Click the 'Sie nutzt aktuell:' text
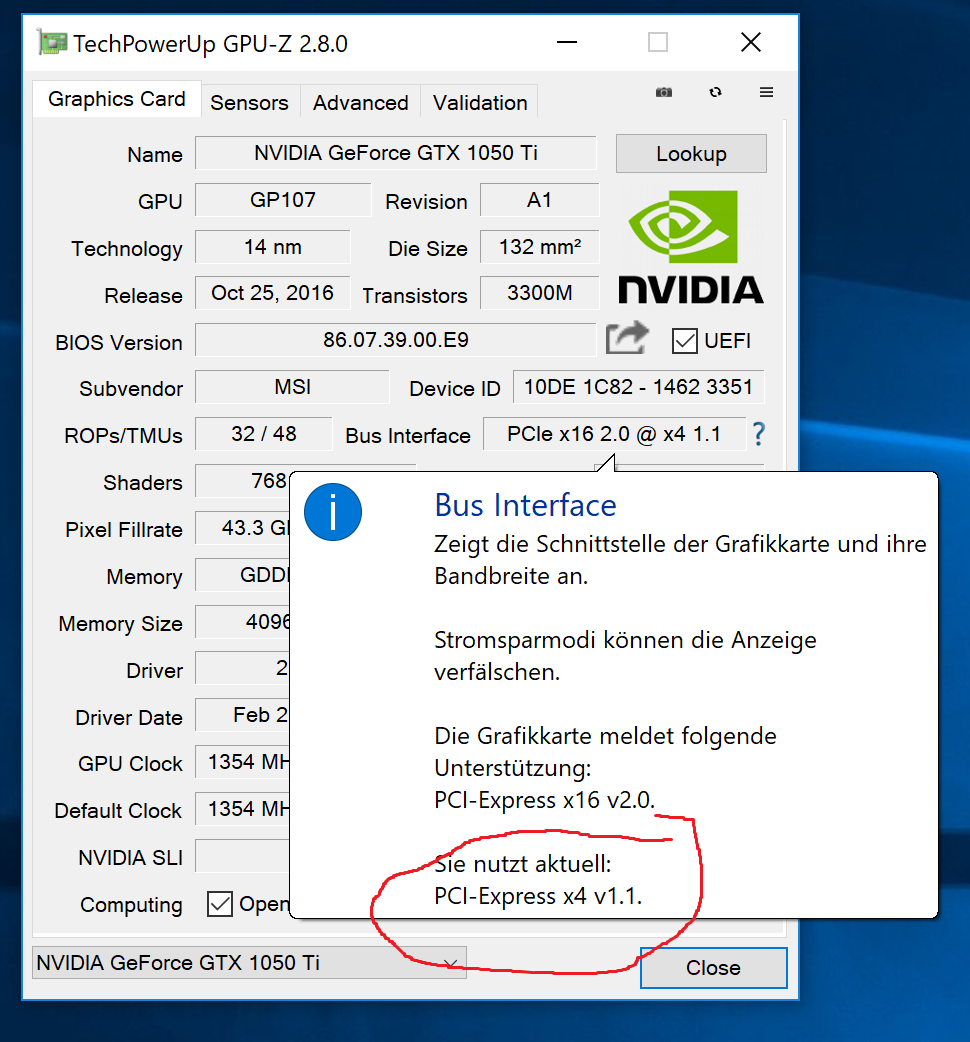Screen dimensions: 970x1042 523,864
